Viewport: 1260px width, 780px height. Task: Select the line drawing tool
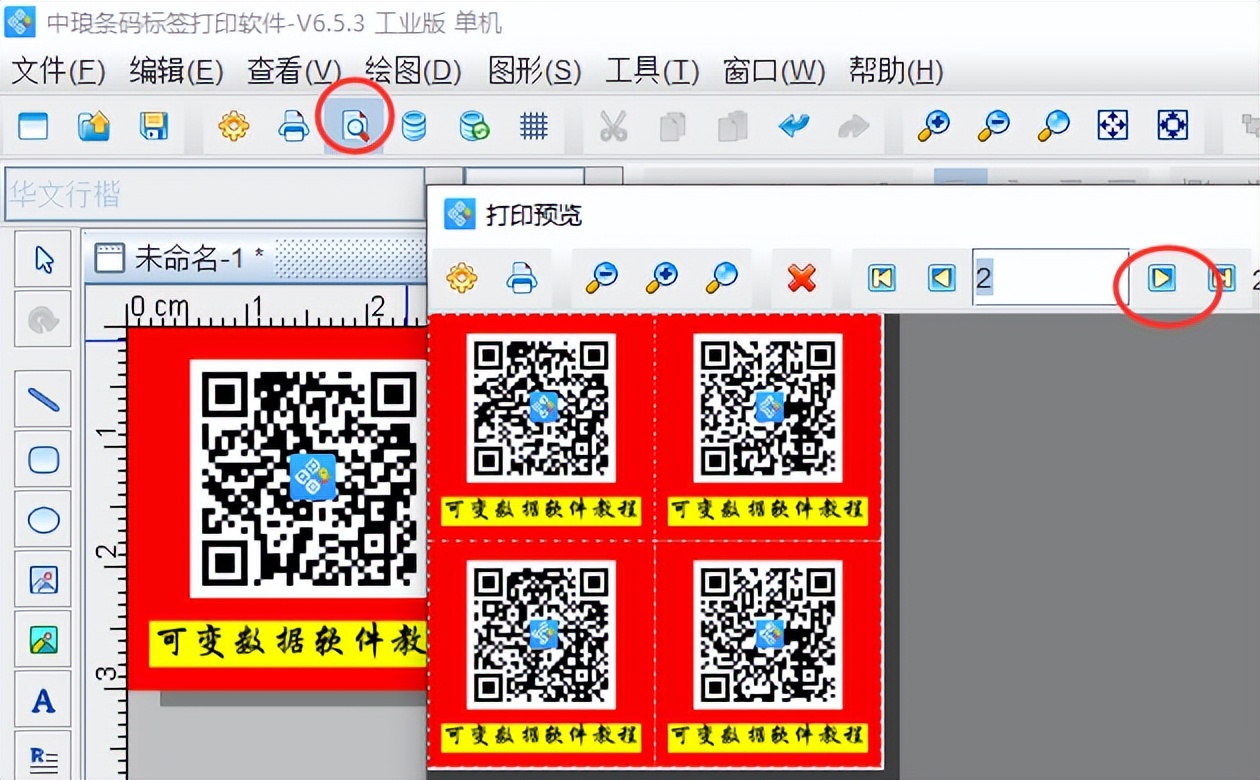click(x=43, y=399)
